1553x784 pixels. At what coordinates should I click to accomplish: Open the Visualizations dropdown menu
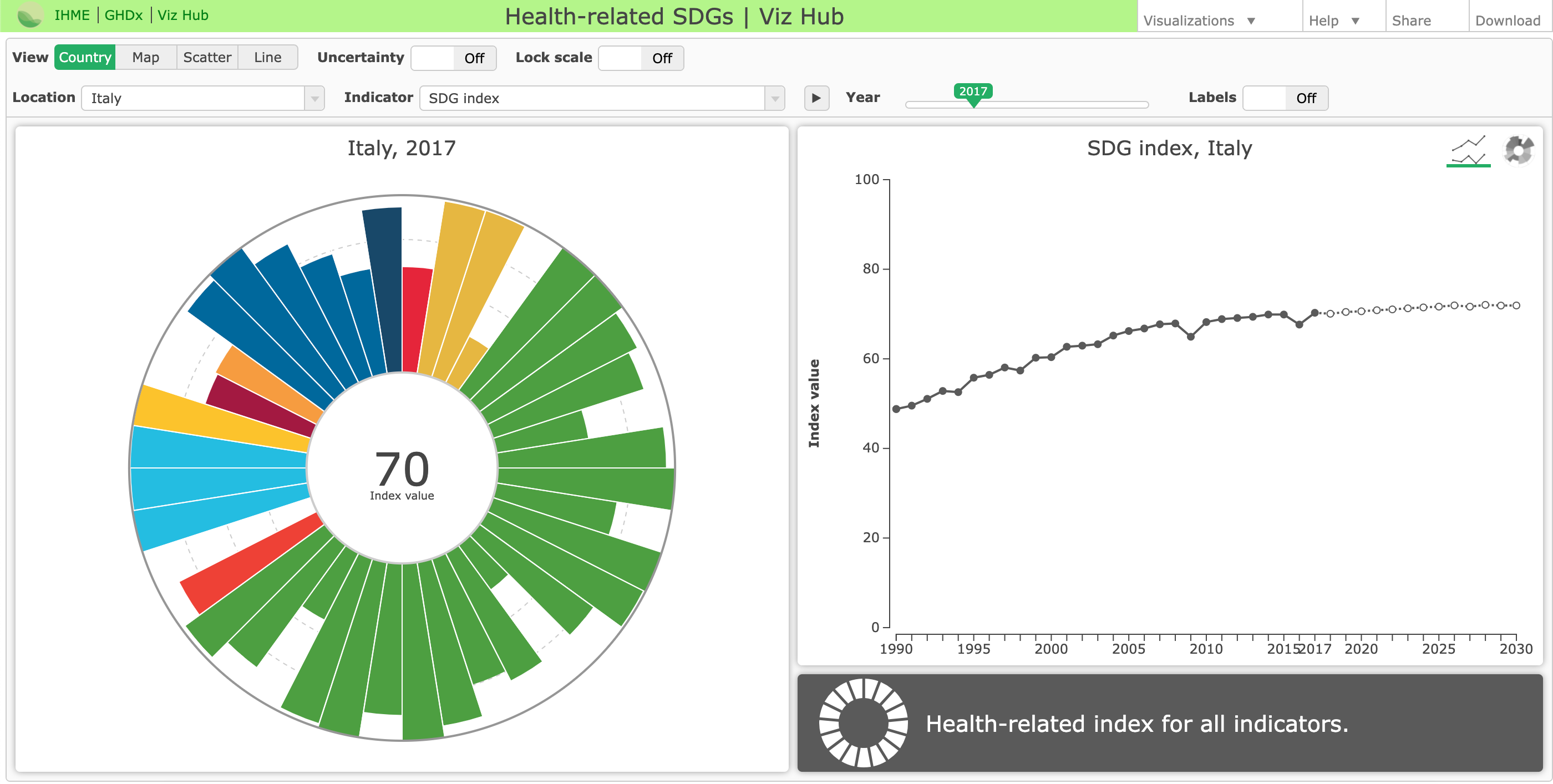1188,21
